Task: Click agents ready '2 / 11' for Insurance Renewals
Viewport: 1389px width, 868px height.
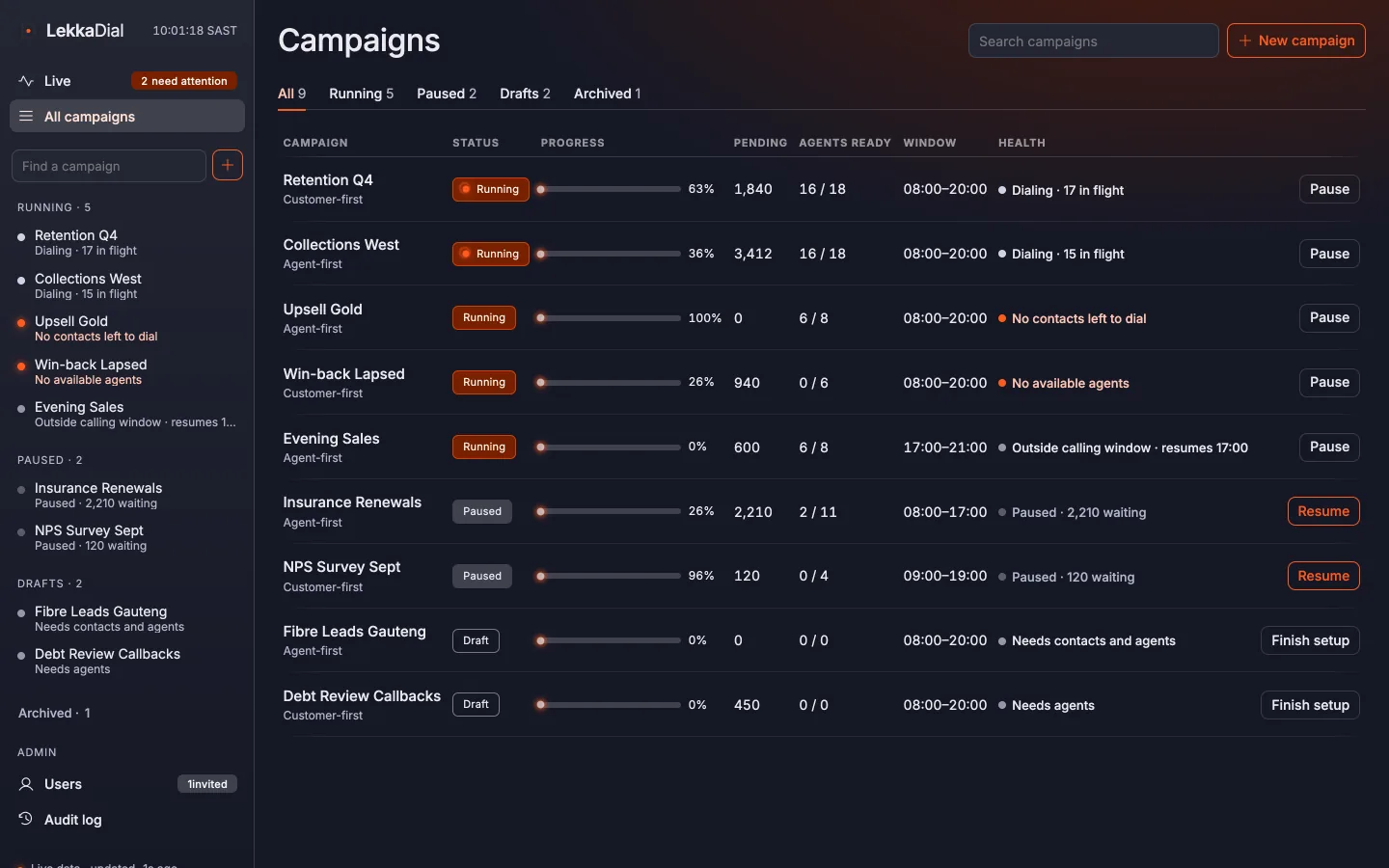Action: coord(817,512)
